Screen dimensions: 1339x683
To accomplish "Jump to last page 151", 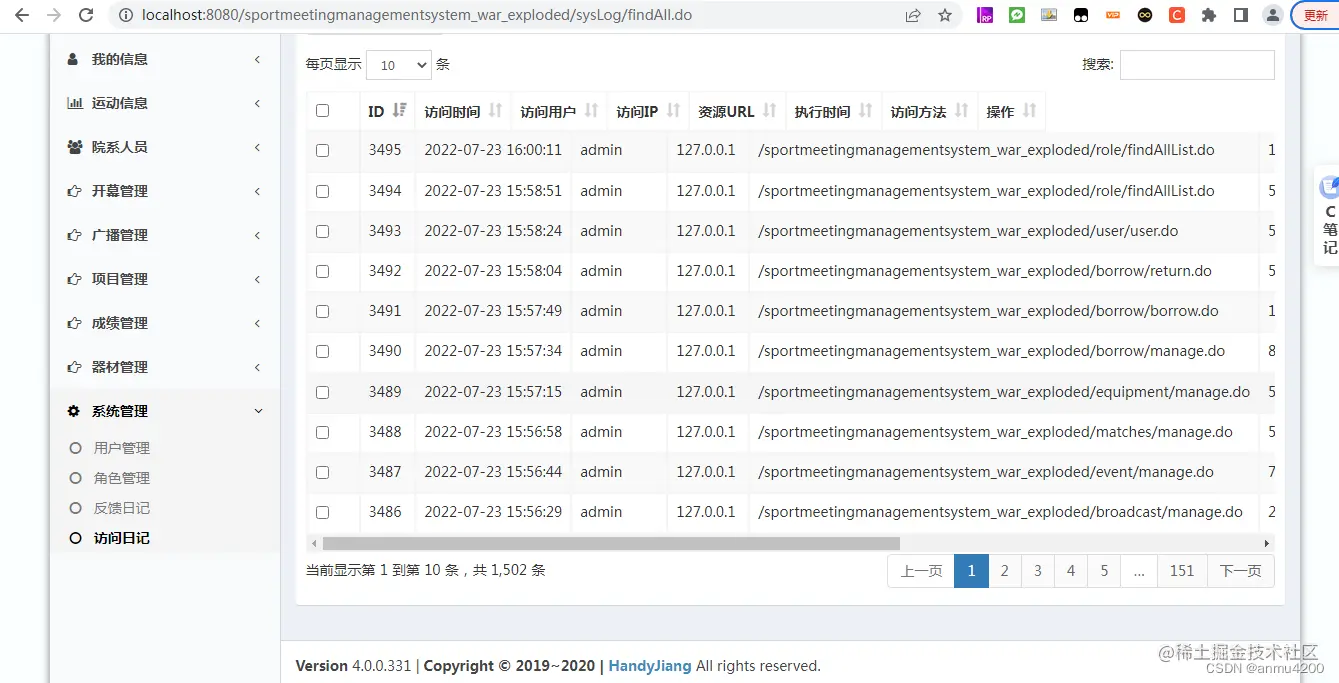I will coord(1182,571).
